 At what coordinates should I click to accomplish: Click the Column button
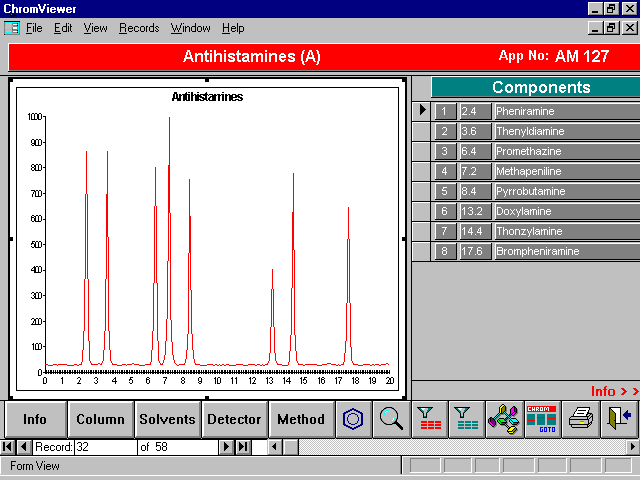coord(100,419)
